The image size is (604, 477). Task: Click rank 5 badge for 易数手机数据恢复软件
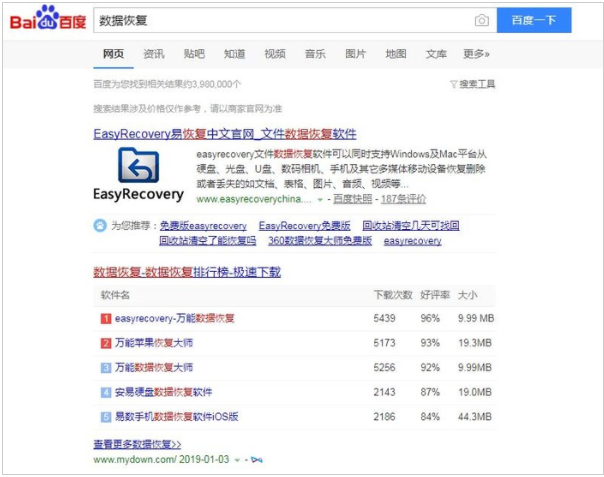point(106,416)
